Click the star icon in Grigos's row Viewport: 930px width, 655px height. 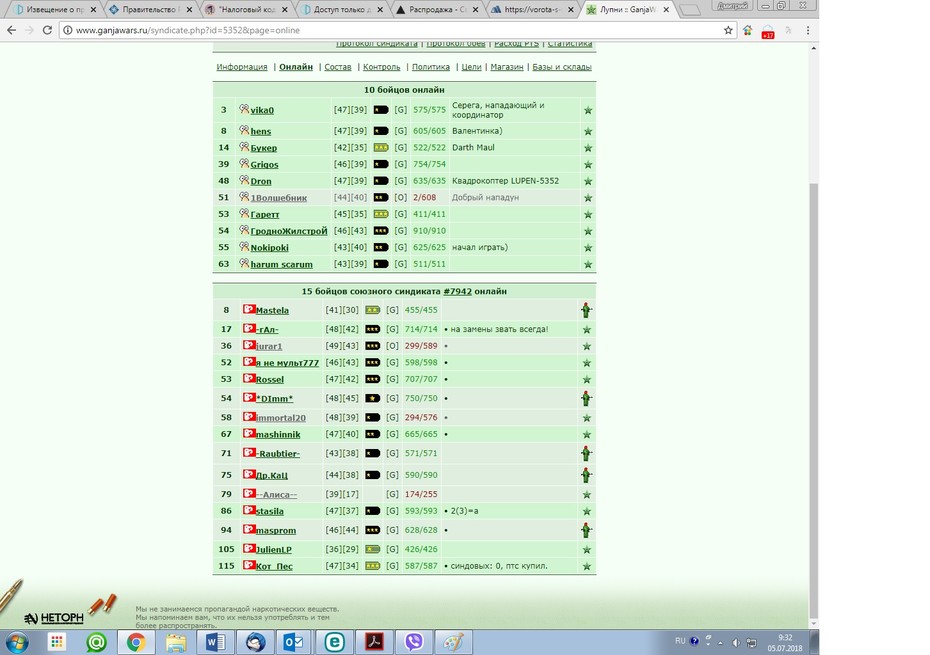pyautogui.click(x=588, y=165)
